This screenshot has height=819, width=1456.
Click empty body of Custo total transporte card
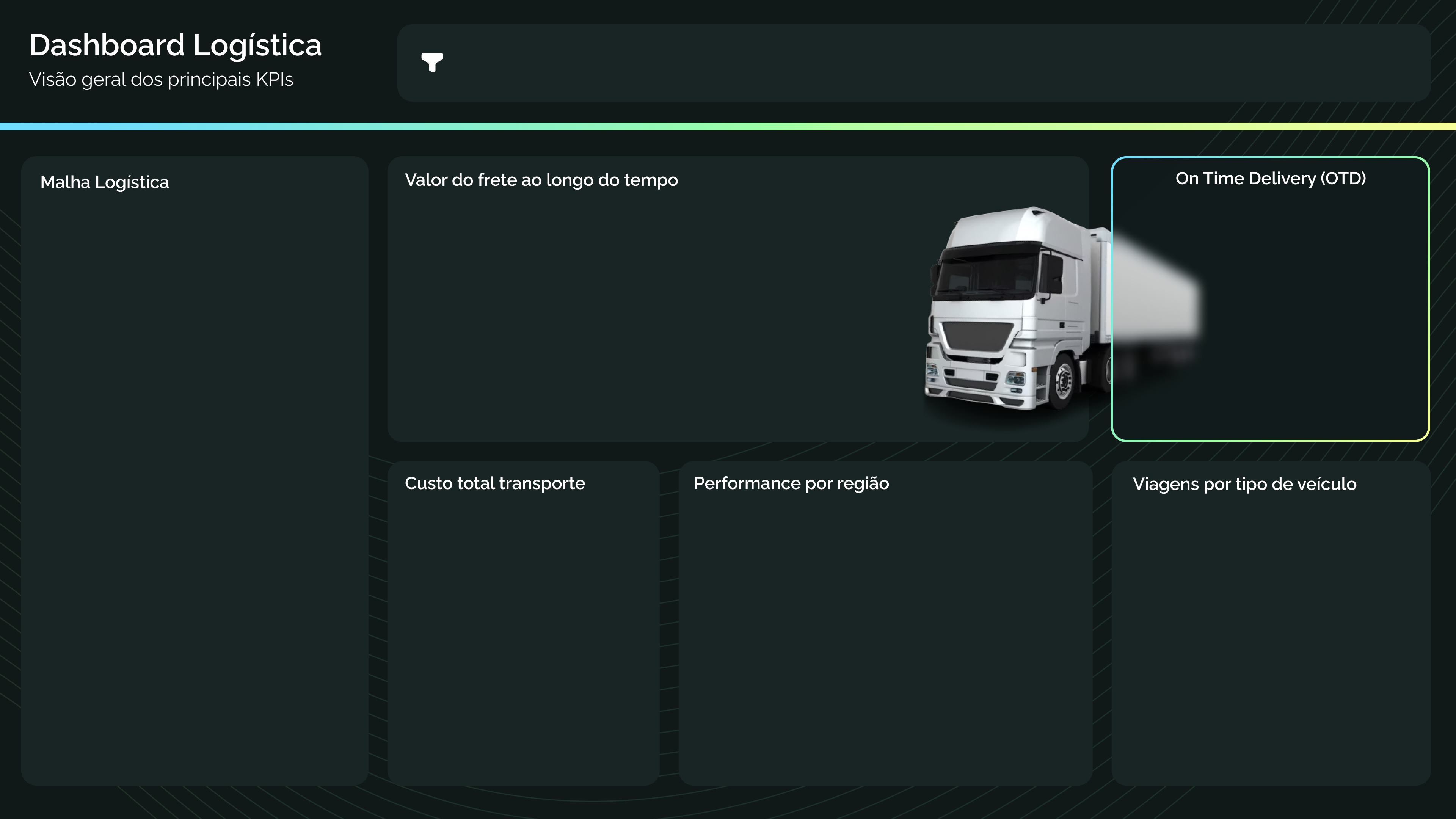(x=523, y=633)
